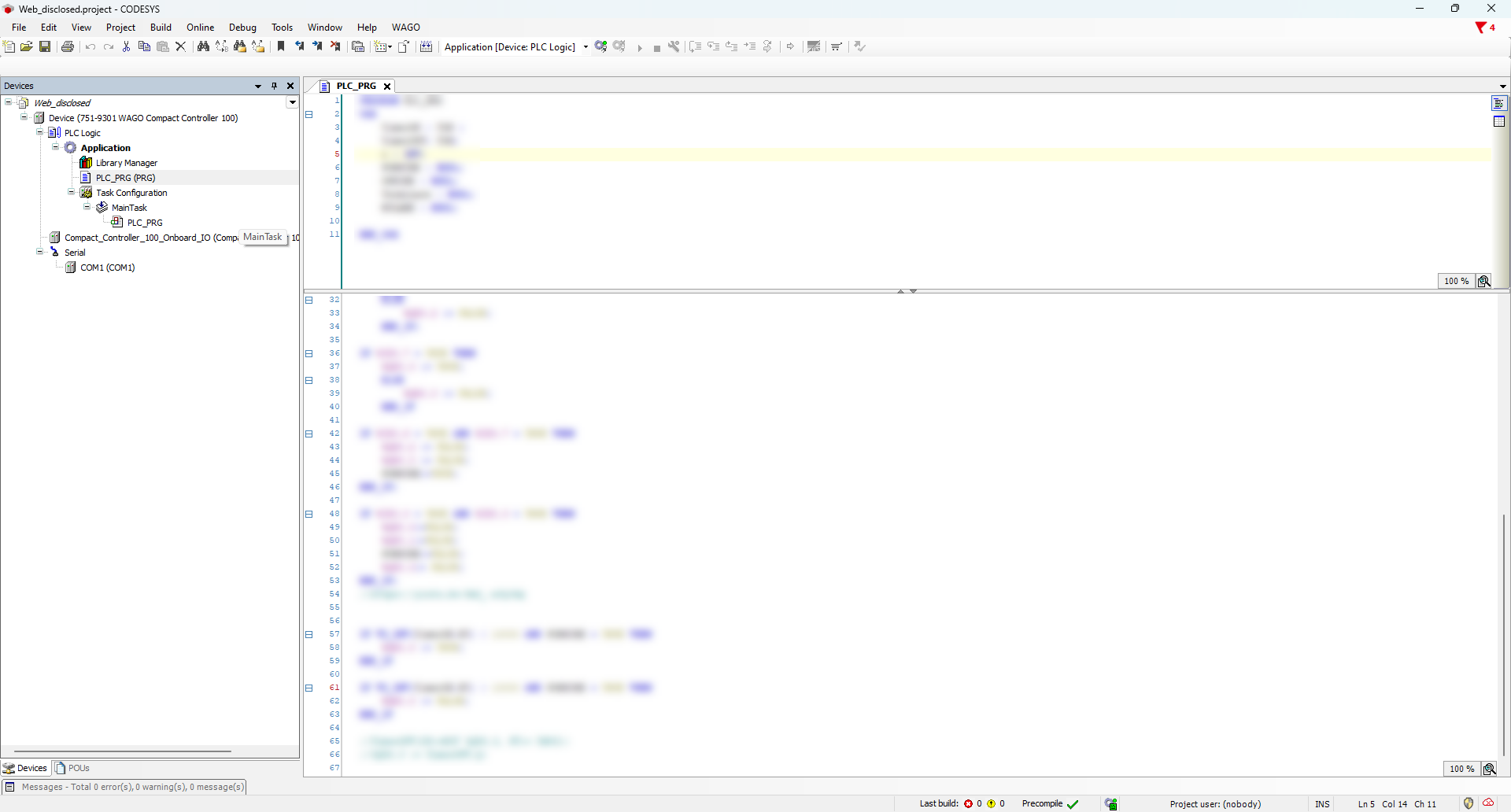The image size is (1511, 812).
Task: Click the Toggle Bookmark icon
Action: click(281, 46)
